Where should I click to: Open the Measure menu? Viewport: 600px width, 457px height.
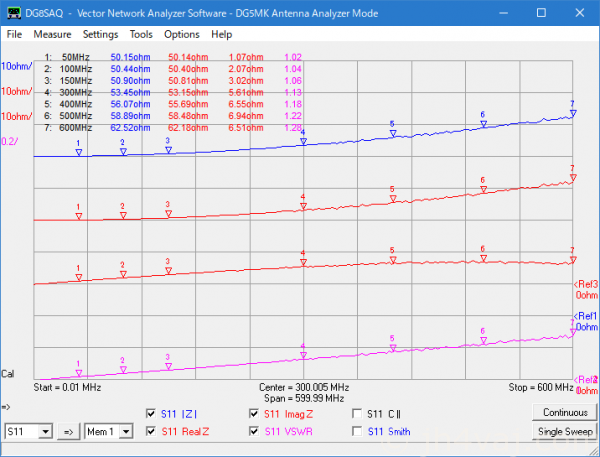pyautogui.click(x=52, y=34)
